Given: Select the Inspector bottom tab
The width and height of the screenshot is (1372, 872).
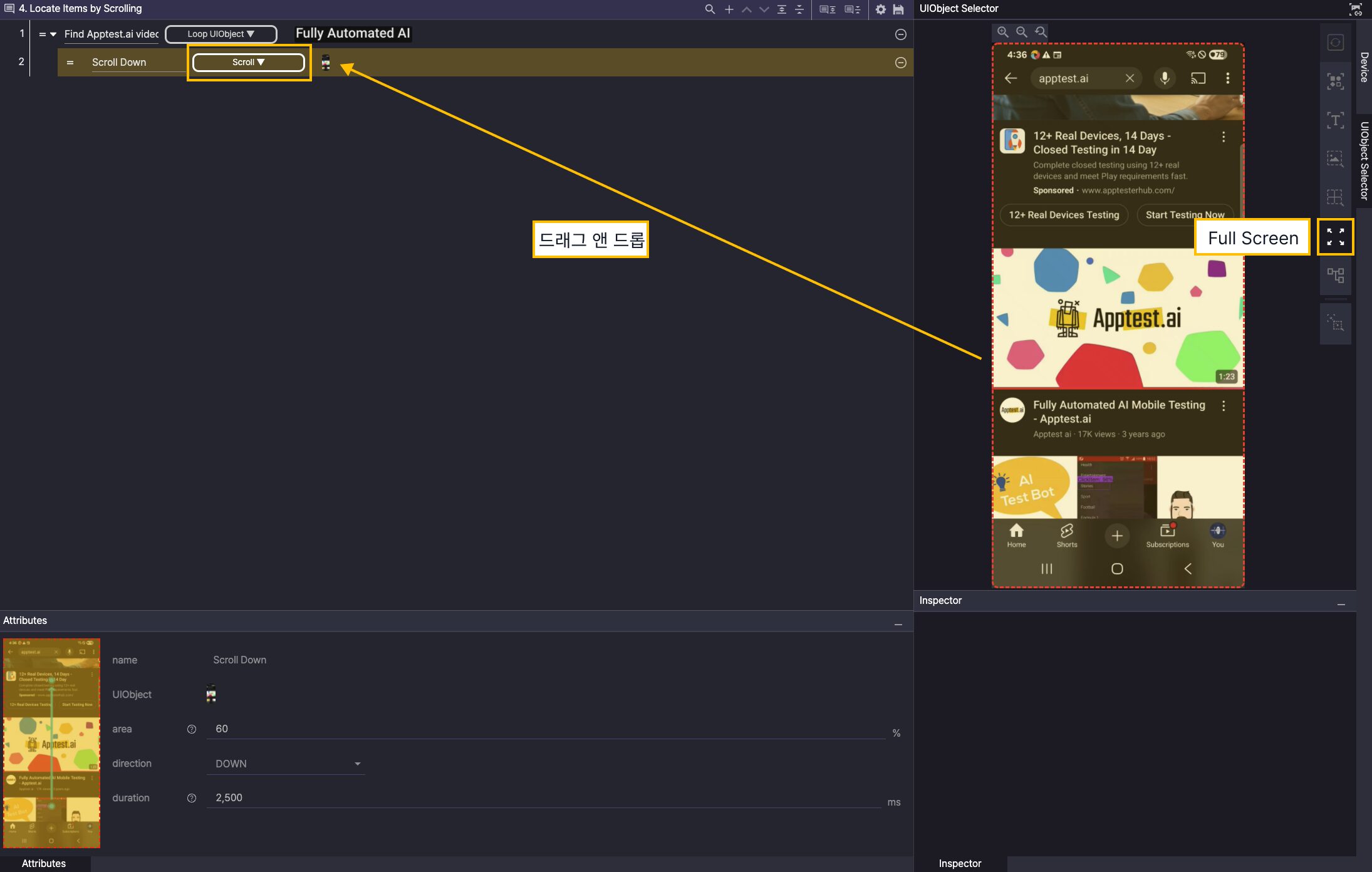Looking at the screenshot, I should point(960,863).
